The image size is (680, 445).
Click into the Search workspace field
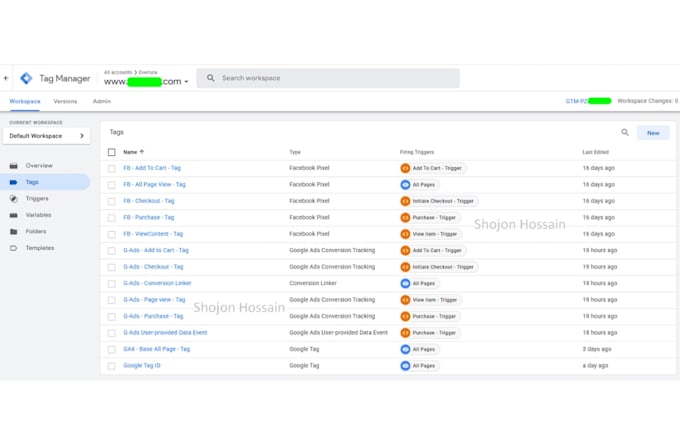pos(328,78)
